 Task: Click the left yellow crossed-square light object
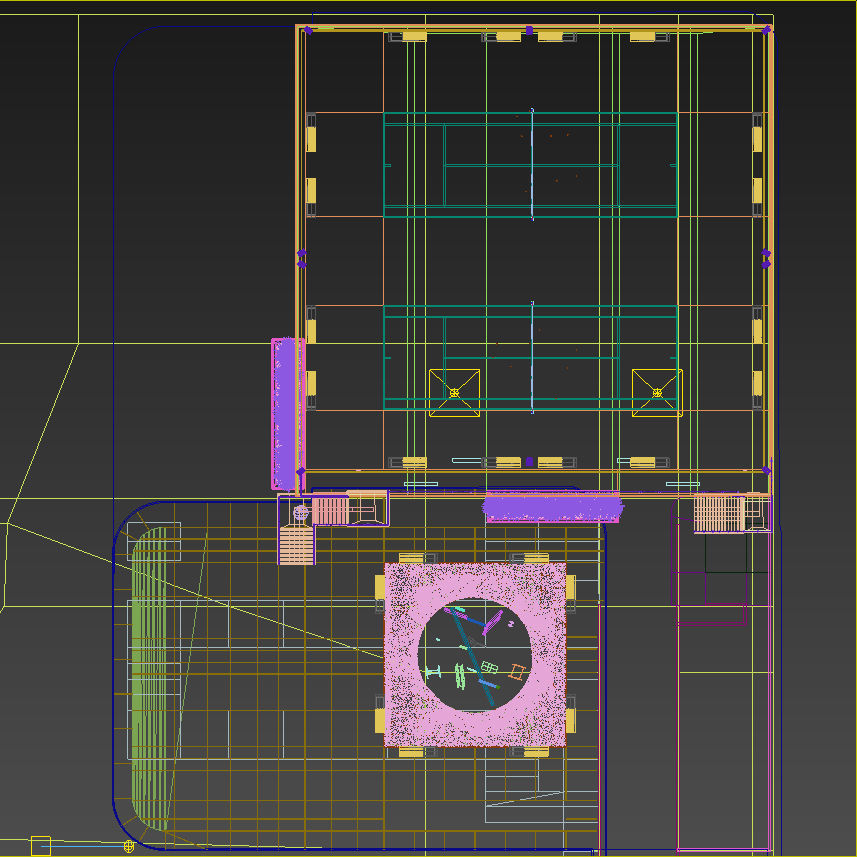click(454, 392)
